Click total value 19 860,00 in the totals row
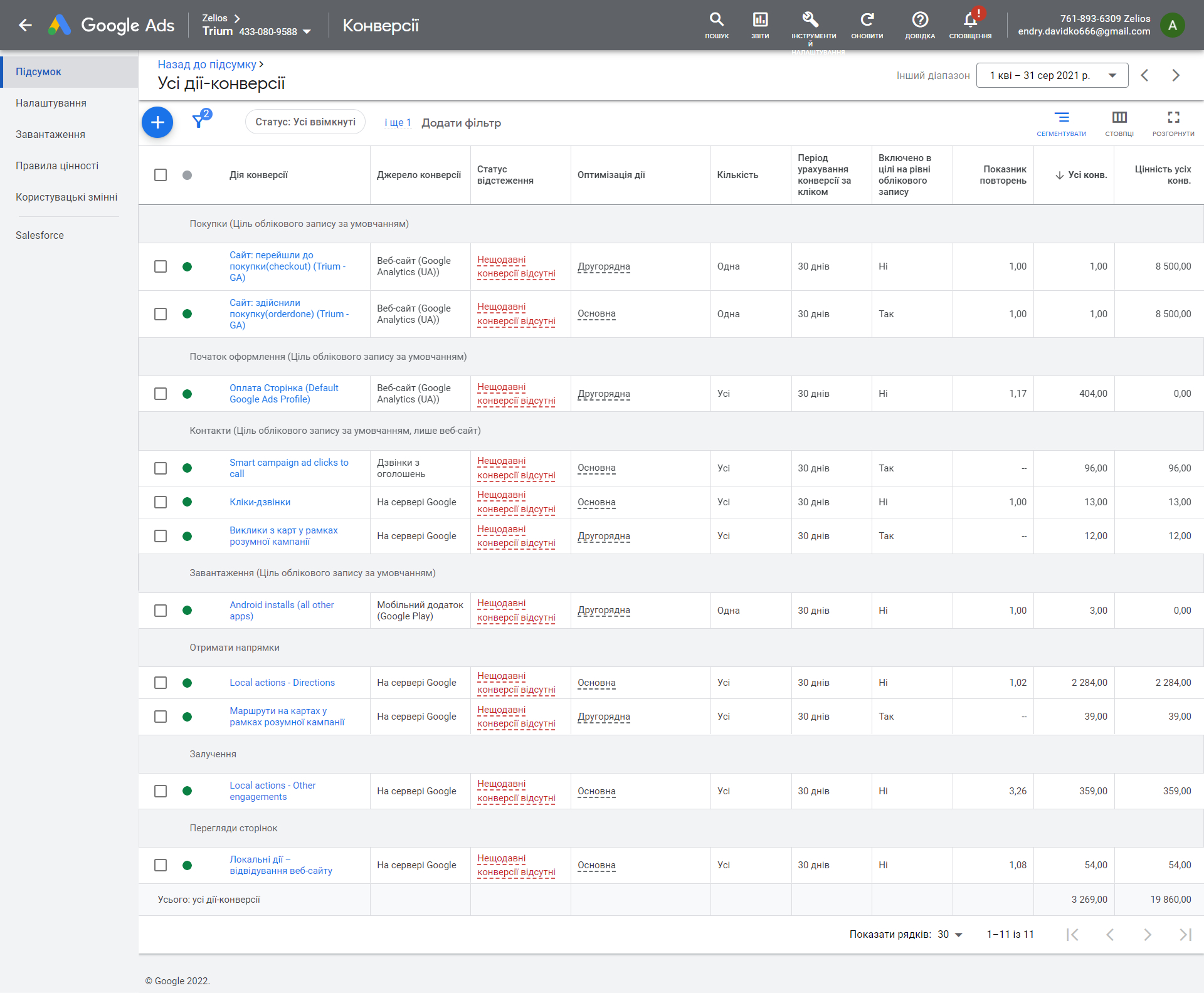The height and width of the screenshot is (993, 1204). [x=1170, y=900]
